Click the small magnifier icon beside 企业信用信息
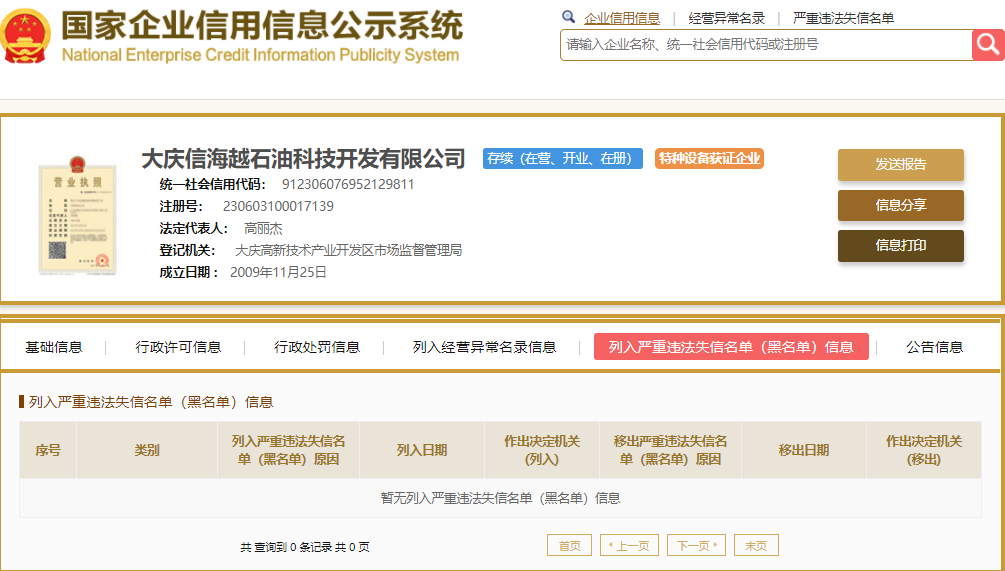Viewport: 1005px width, 571px height. coord(568,17)
